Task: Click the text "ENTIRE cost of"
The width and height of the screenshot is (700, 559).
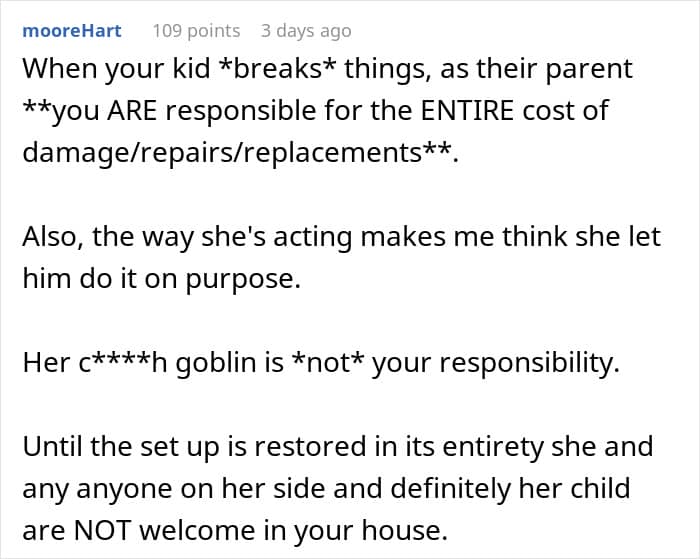Action: (x=515, y=110)
